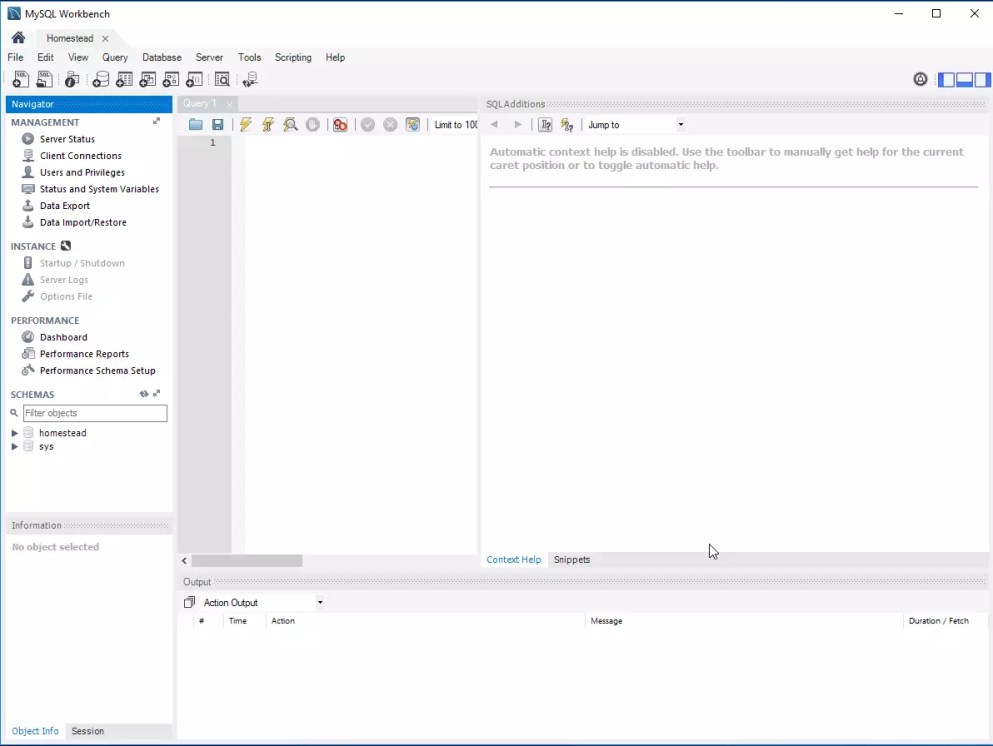Open Users and Privileges
This screenshot has height=746, width=993.
pyautogui.click(x=82, y=172)
